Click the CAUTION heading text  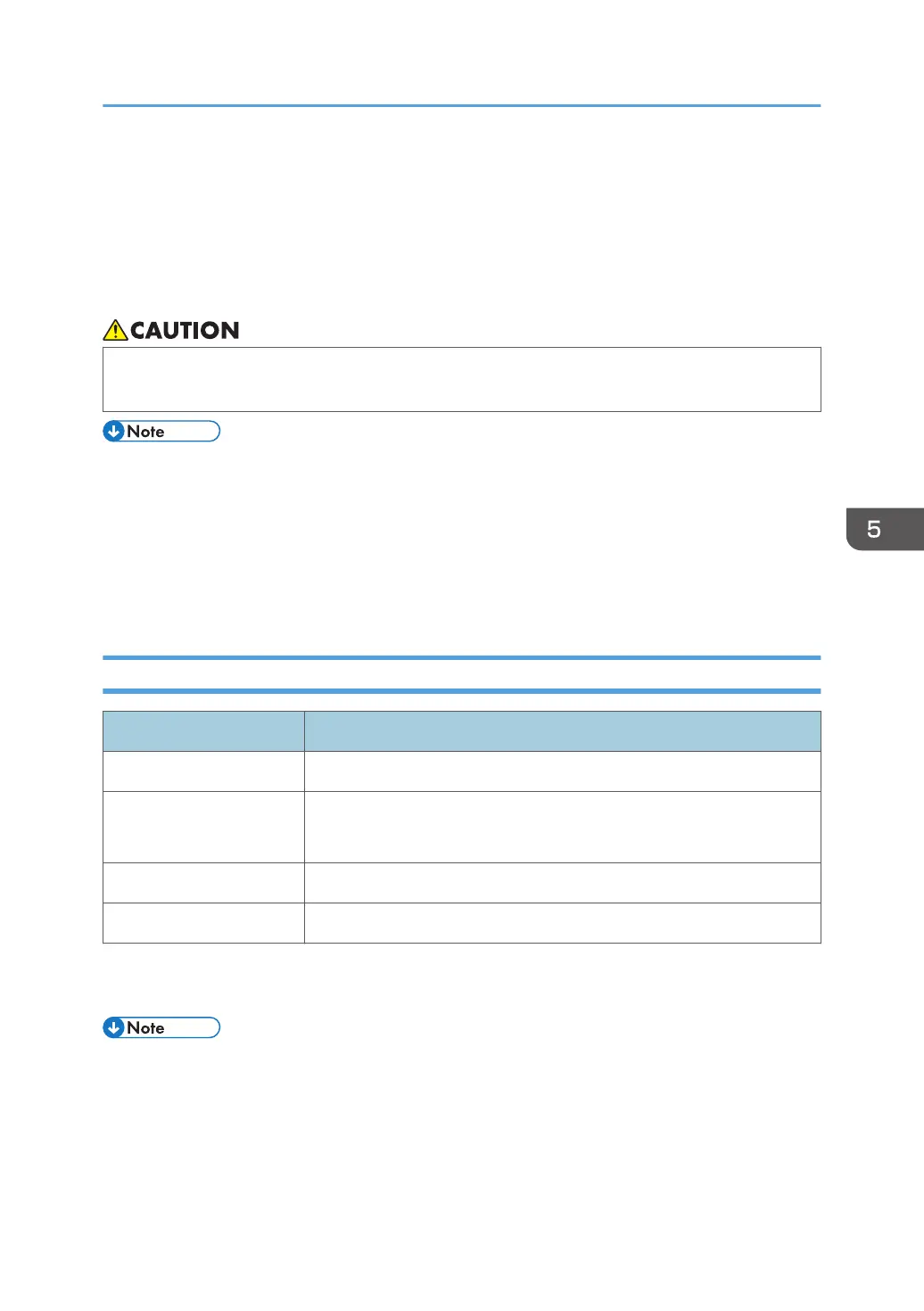pyautogui.click(x=185, y=331)
